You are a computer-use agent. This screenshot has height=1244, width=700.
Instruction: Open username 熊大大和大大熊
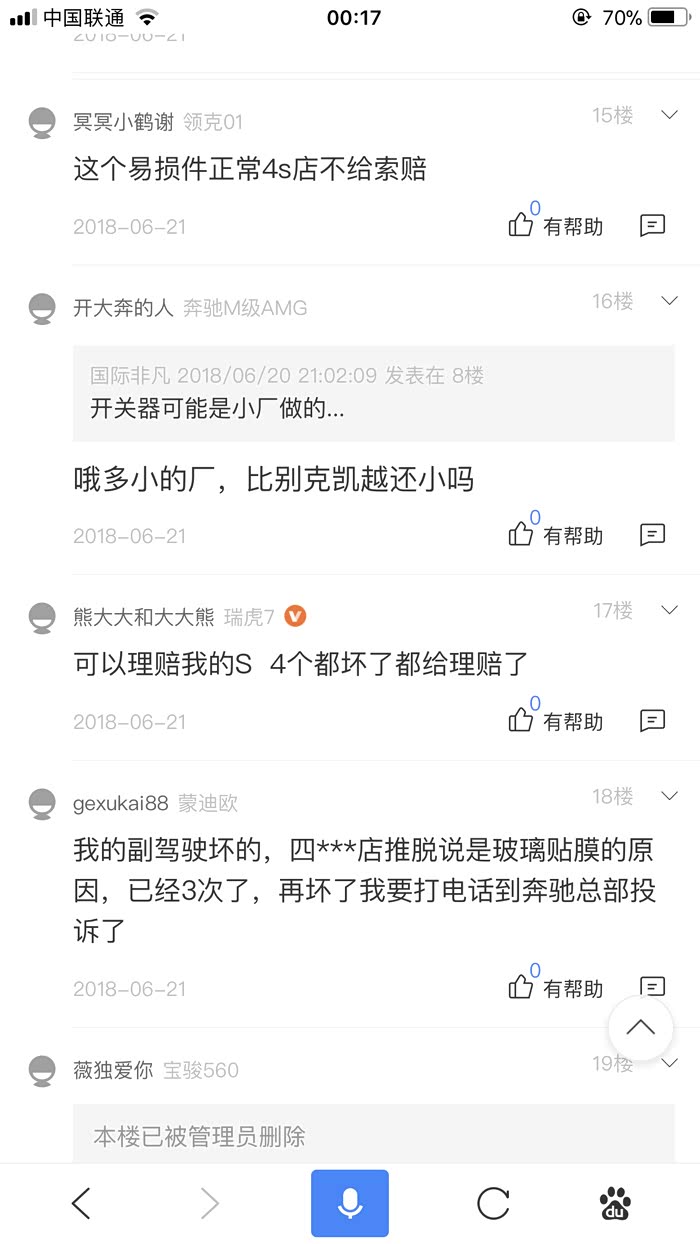pyautogui.click(x=143, y=617)
